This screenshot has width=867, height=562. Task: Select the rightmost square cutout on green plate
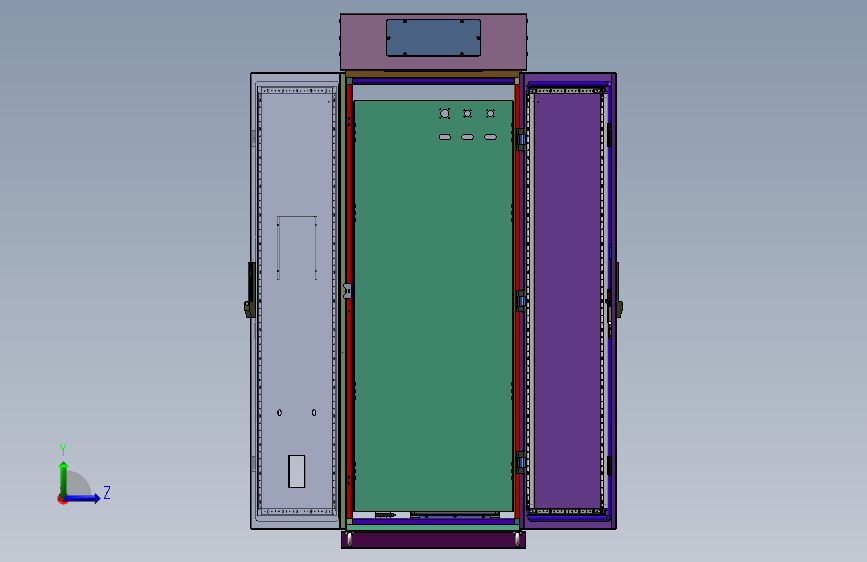point(490,113)
